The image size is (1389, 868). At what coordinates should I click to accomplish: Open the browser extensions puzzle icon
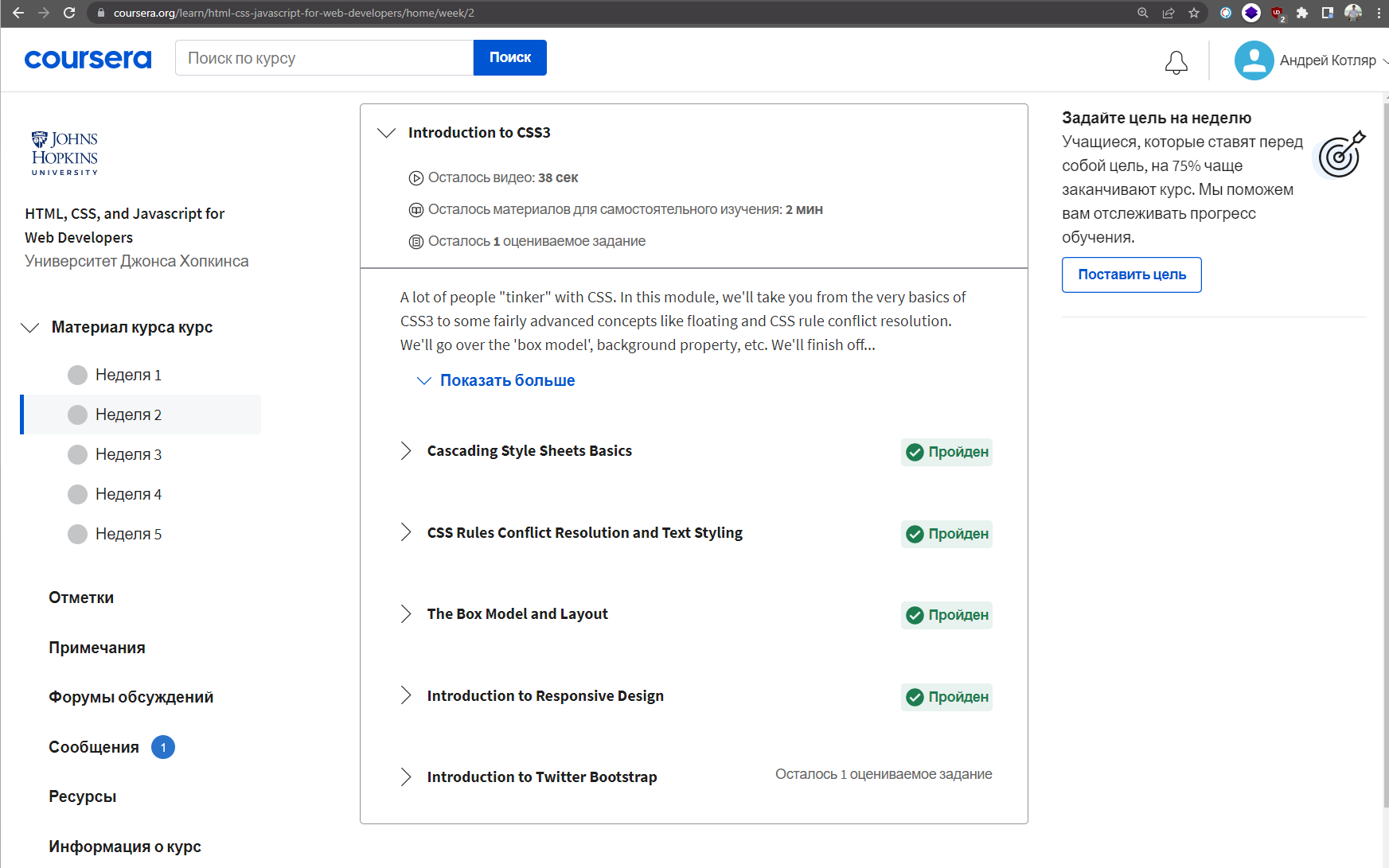coord(1302,13)
